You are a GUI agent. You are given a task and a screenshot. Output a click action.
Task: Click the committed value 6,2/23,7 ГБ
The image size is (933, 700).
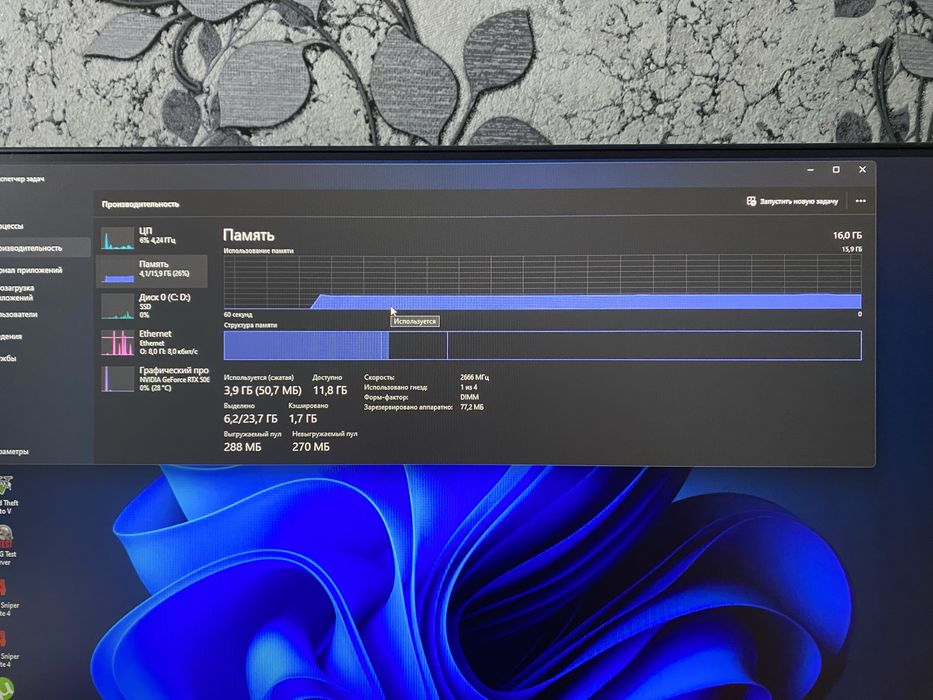pyautogui.click(x=251, y=418)
